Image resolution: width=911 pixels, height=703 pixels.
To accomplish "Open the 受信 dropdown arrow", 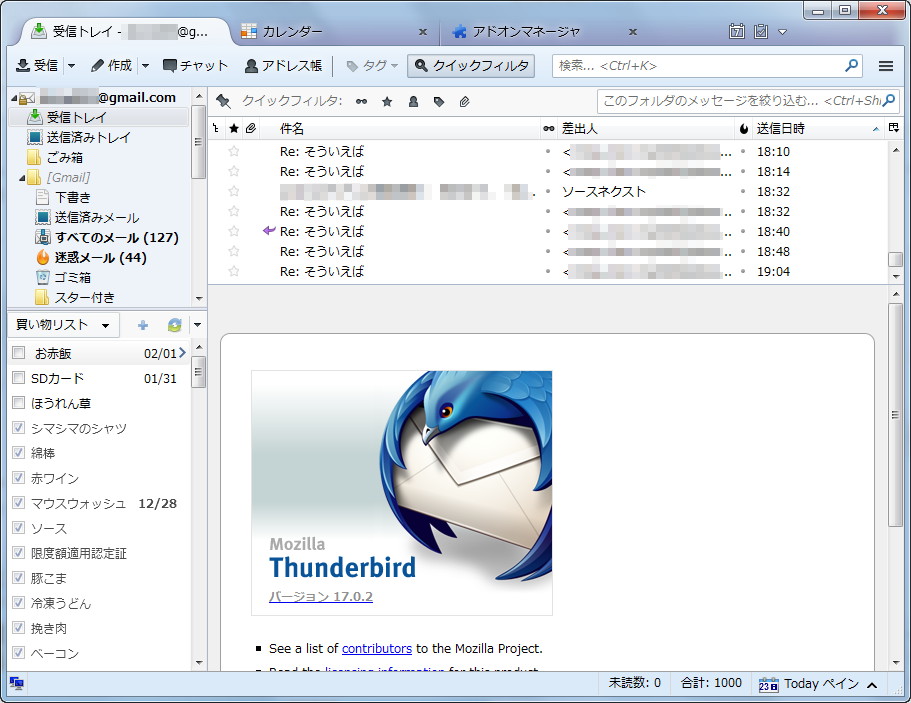I will pos(71,66).
